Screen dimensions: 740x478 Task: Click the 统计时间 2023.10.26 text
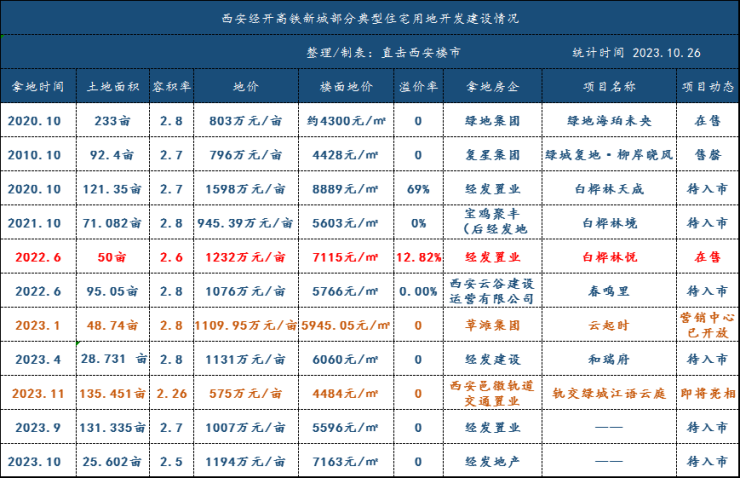[x=636, y=52]
